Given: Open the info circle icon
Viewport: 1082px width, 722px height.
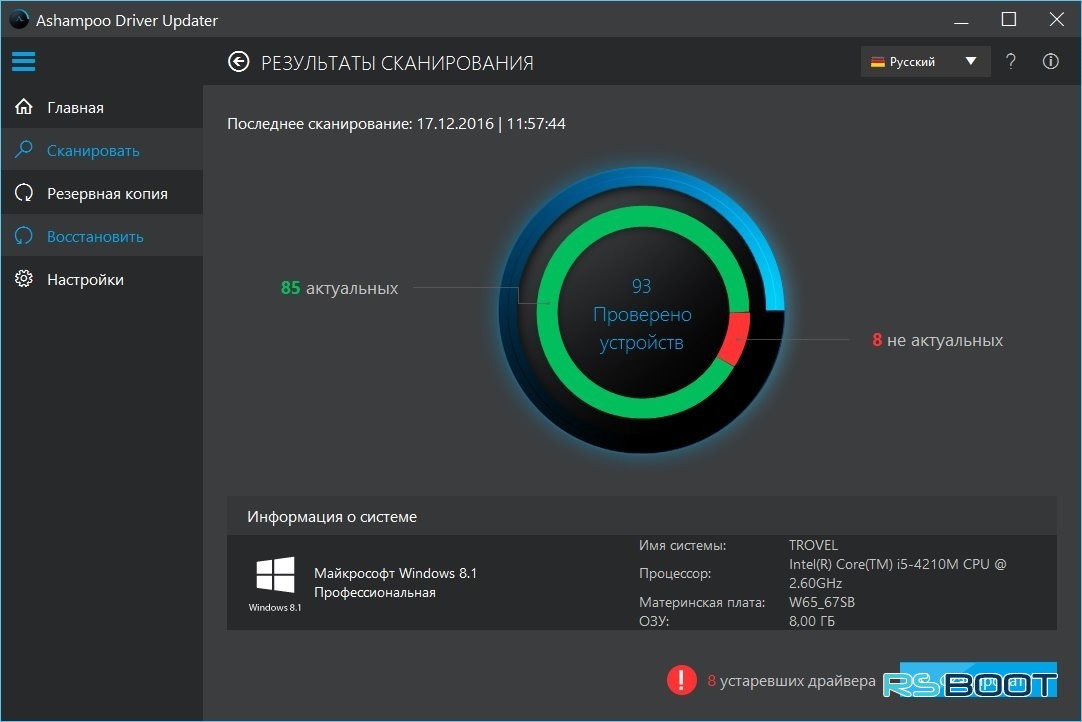Looking at the screenshot, I should click(x=1050, y=61).
